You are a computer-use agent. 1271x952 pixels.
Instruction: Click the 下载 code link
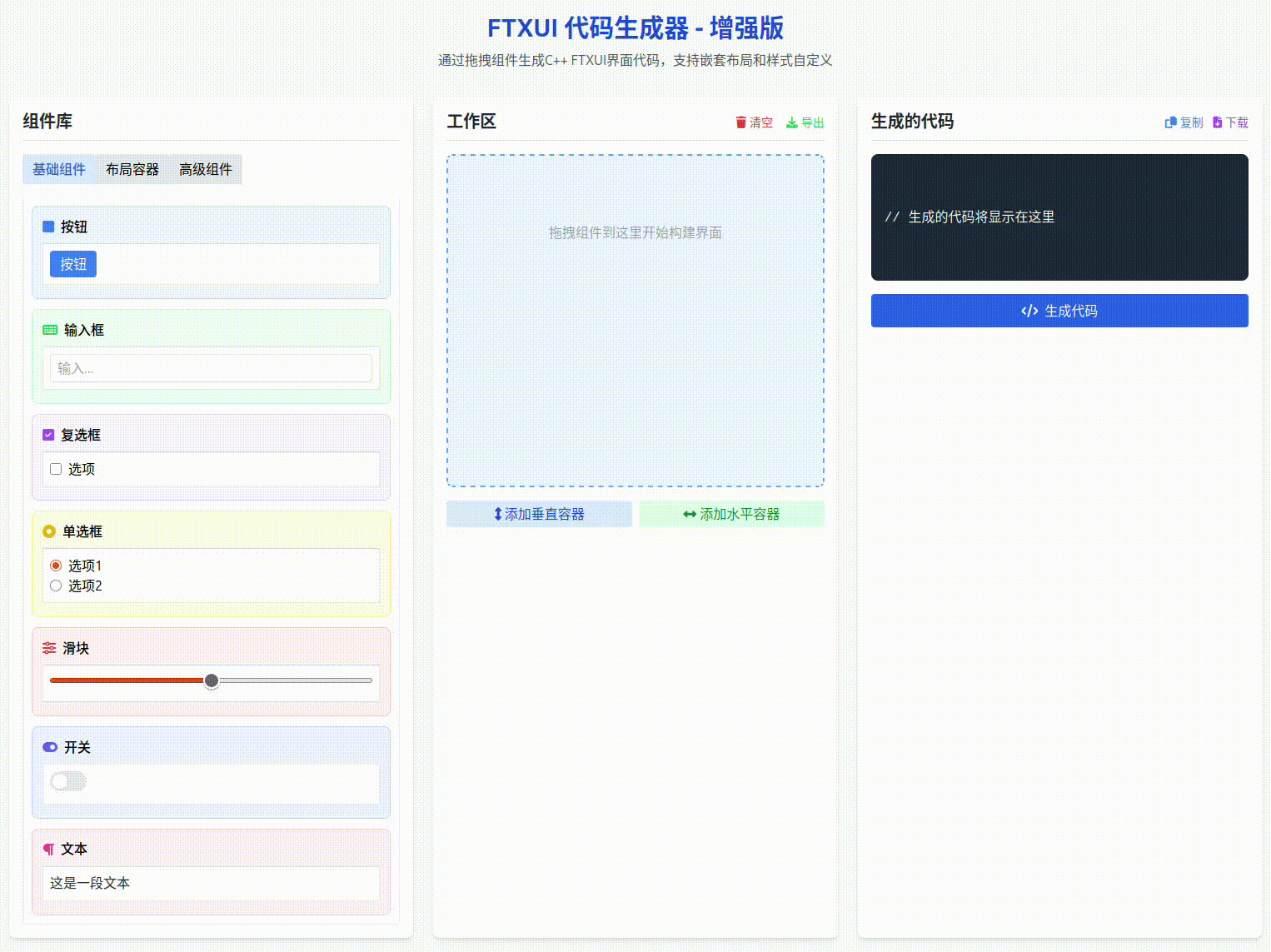pyautogui.click(x=1231, y=122)
